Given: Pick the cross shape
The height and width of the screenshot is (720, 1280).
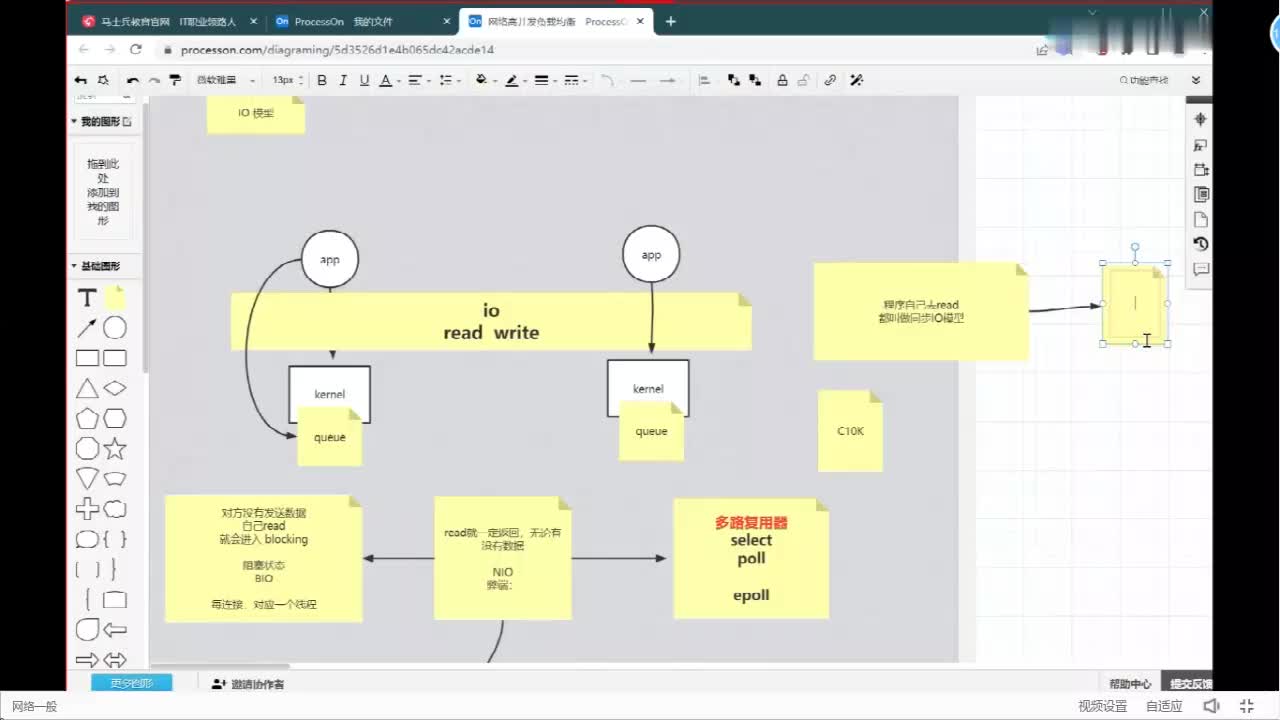Looking at the screenshot, I should pyautogui.click(x=87, y=509).
